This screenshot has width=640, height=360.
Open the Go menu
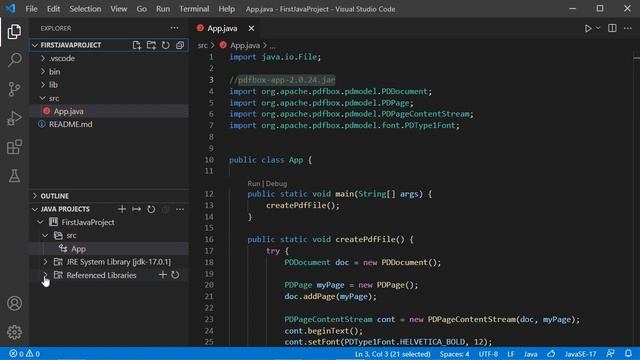pos(142,9)
